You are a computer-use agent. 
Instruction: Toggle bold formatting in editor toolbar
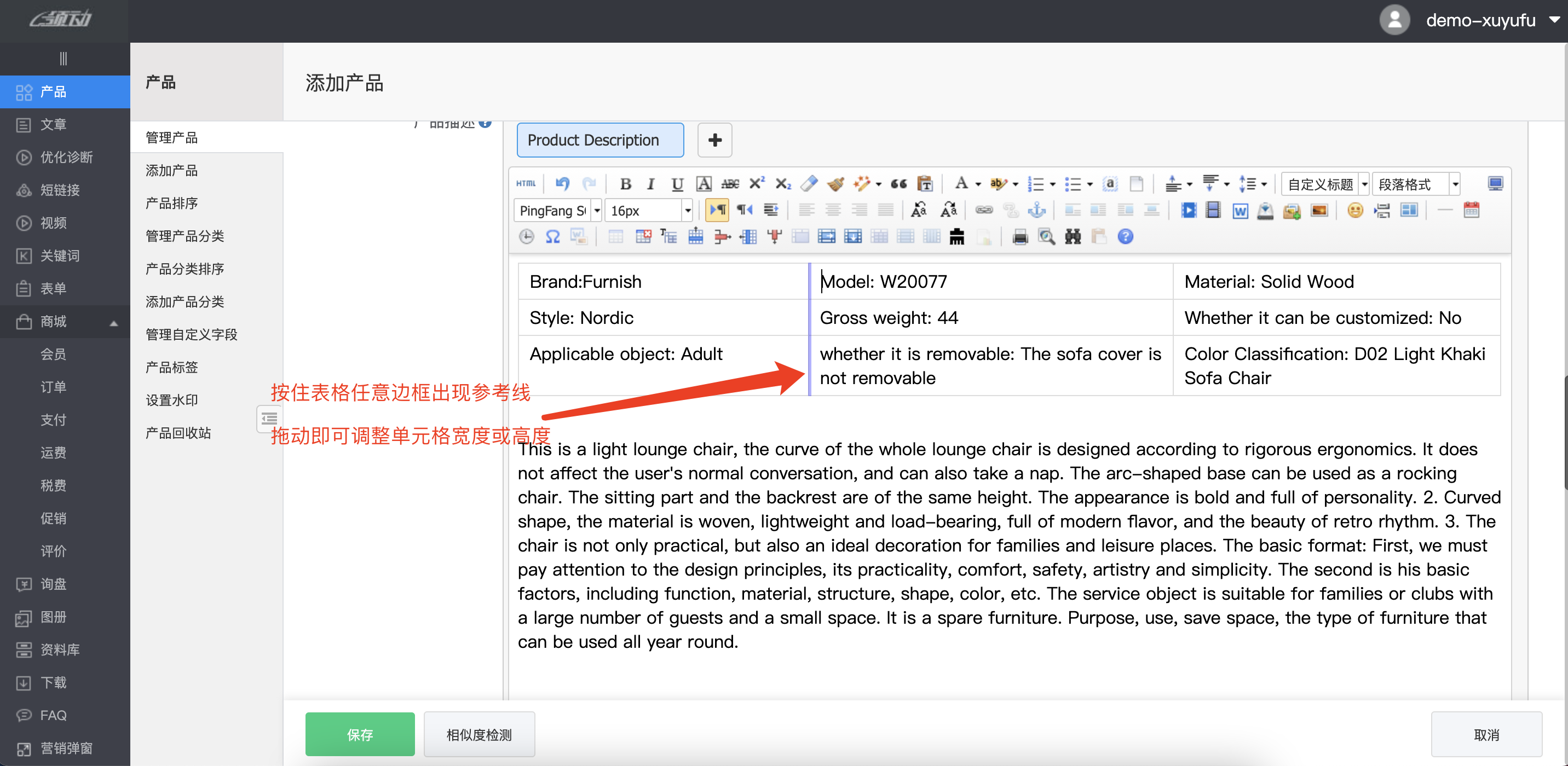click(625, 184)
